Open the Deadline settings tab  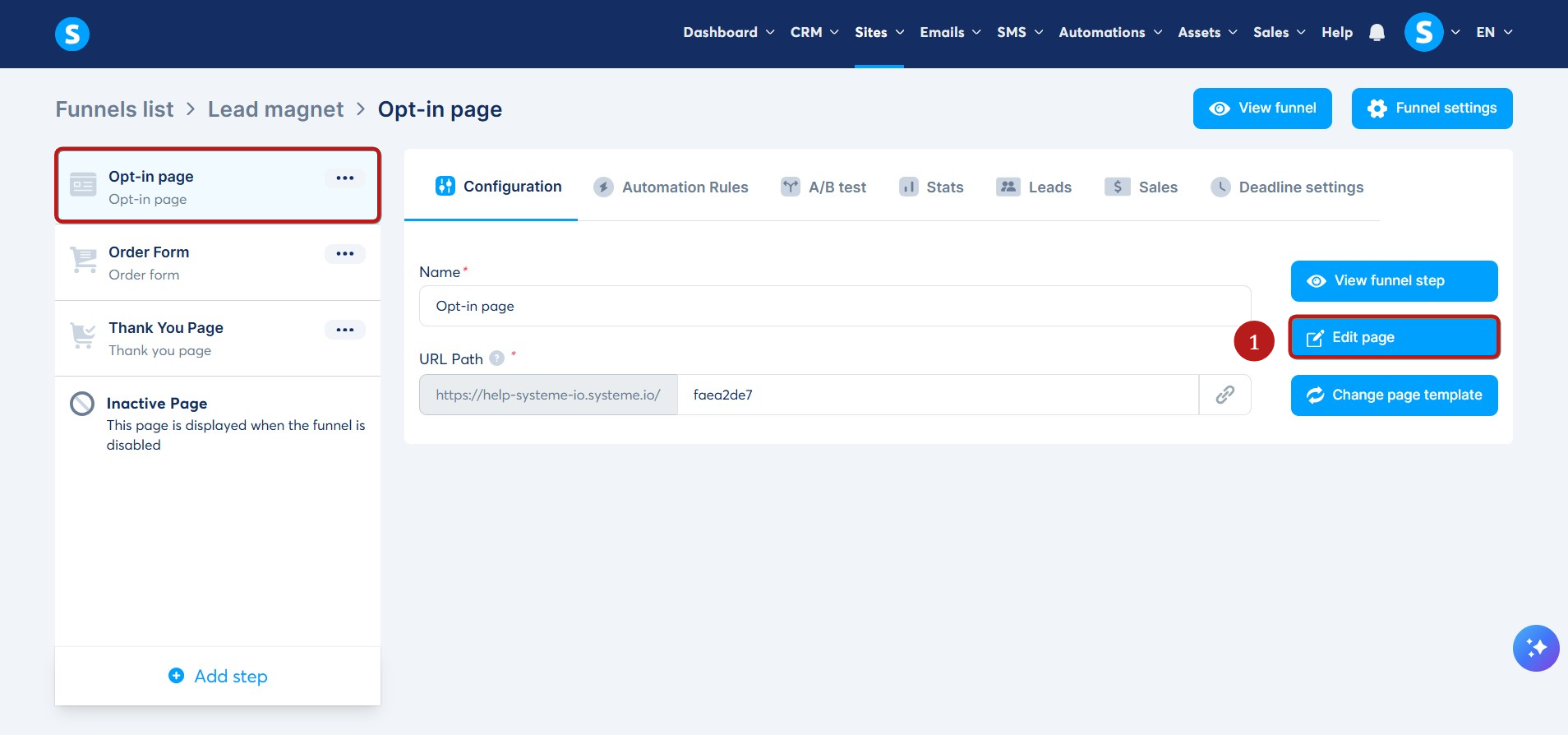coord(1287,187)
